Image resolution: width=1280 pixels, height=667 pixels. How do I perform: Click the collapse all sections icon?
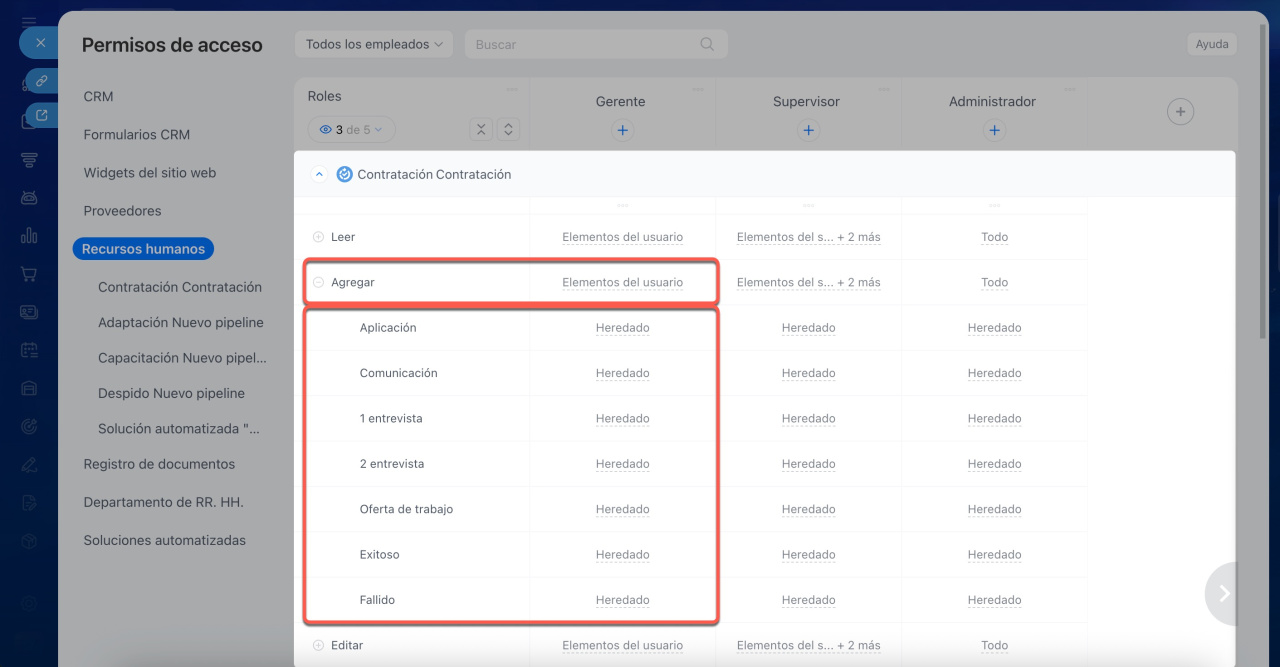click(x=481, y=129)
